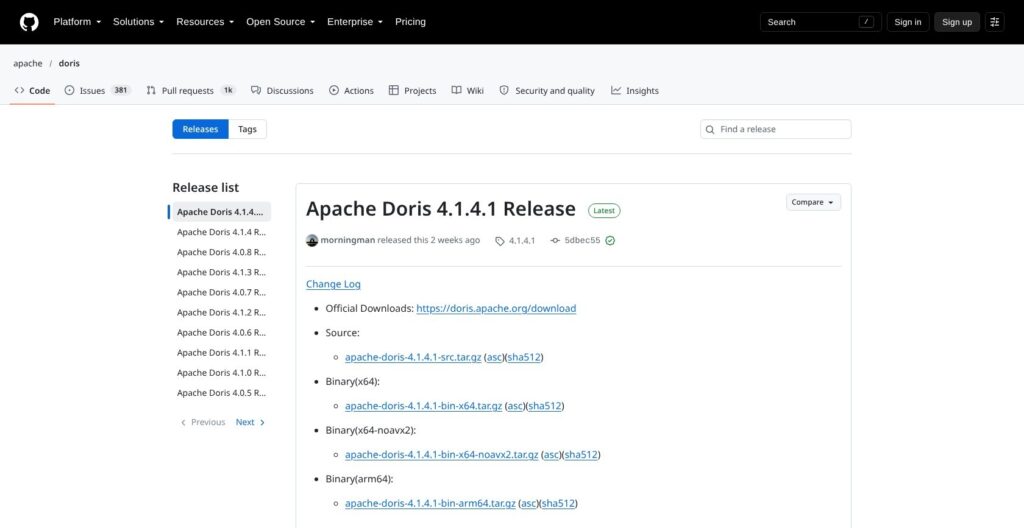Open the 4.1.4.1 tag link
1024x528 pixels.
[x=515, y=240]
